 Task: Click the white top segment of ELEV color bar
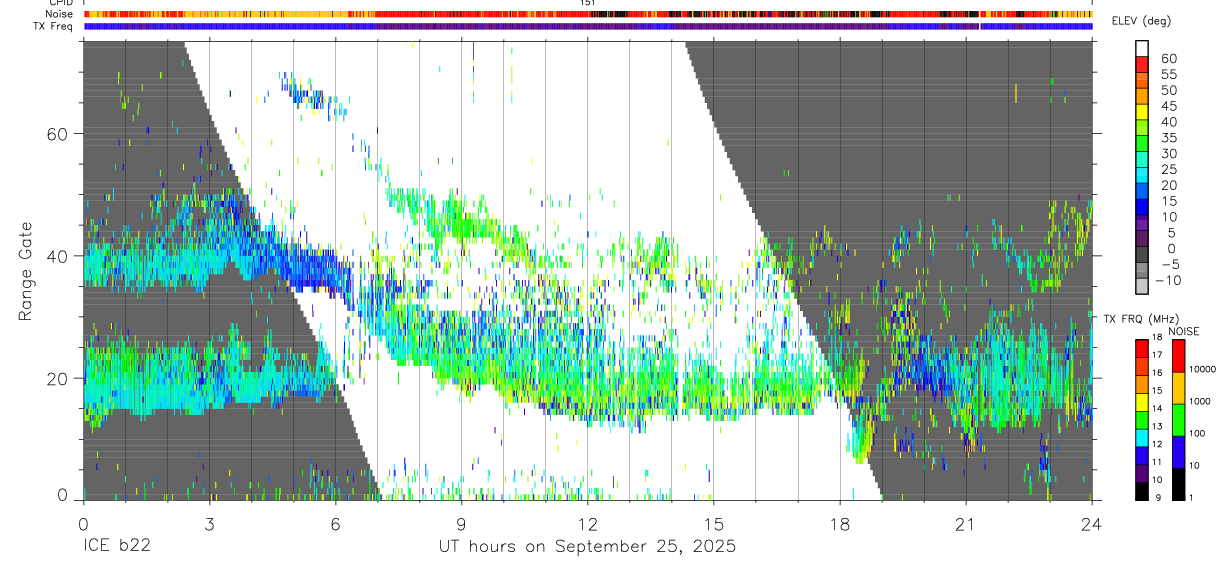coord(1142,49)
